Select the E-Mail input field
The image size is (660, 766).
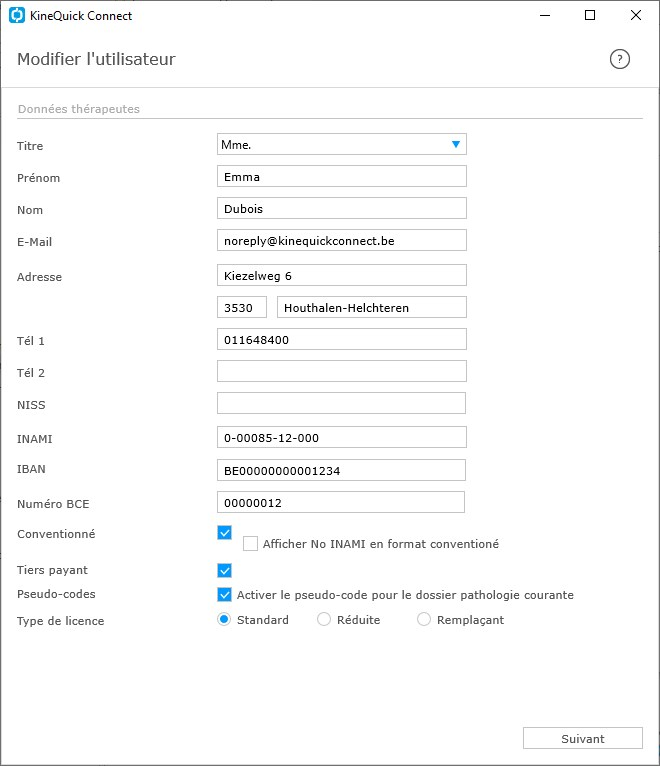tap(341, 240)
